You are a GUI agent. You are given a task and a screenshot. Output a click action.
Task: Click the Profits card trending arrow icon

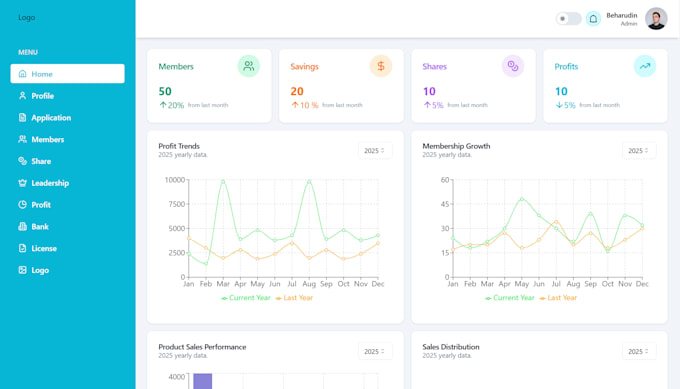pos(645,66)
